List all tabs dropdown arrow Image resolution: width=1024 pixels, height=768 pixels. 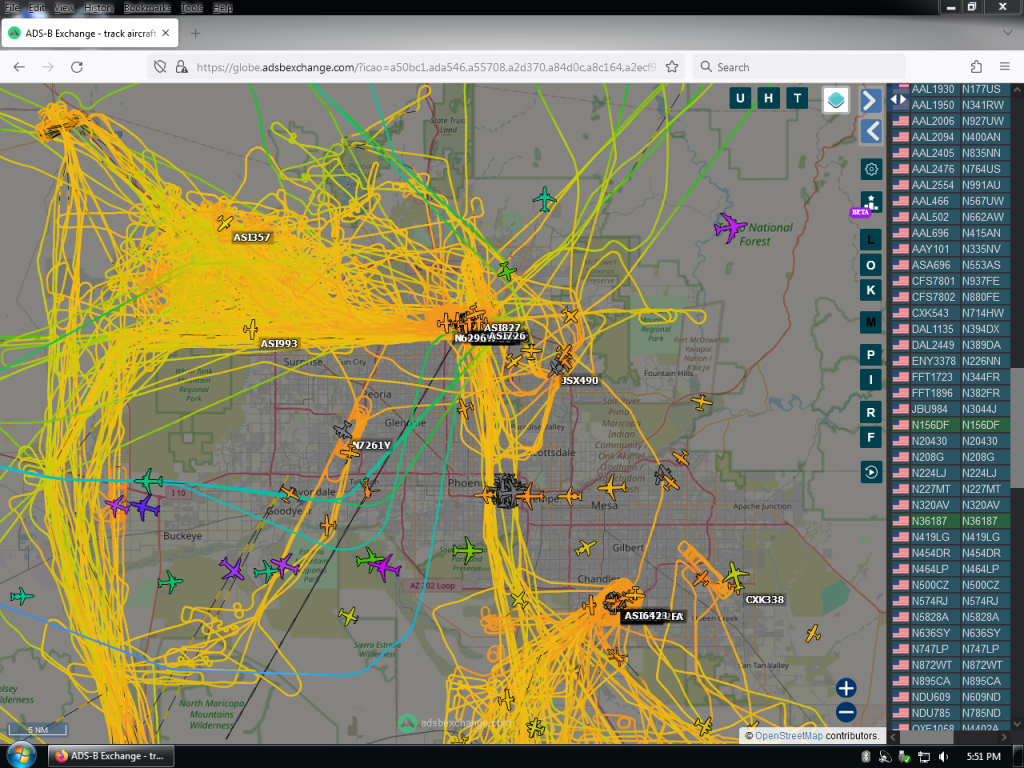click(1007, 33)
